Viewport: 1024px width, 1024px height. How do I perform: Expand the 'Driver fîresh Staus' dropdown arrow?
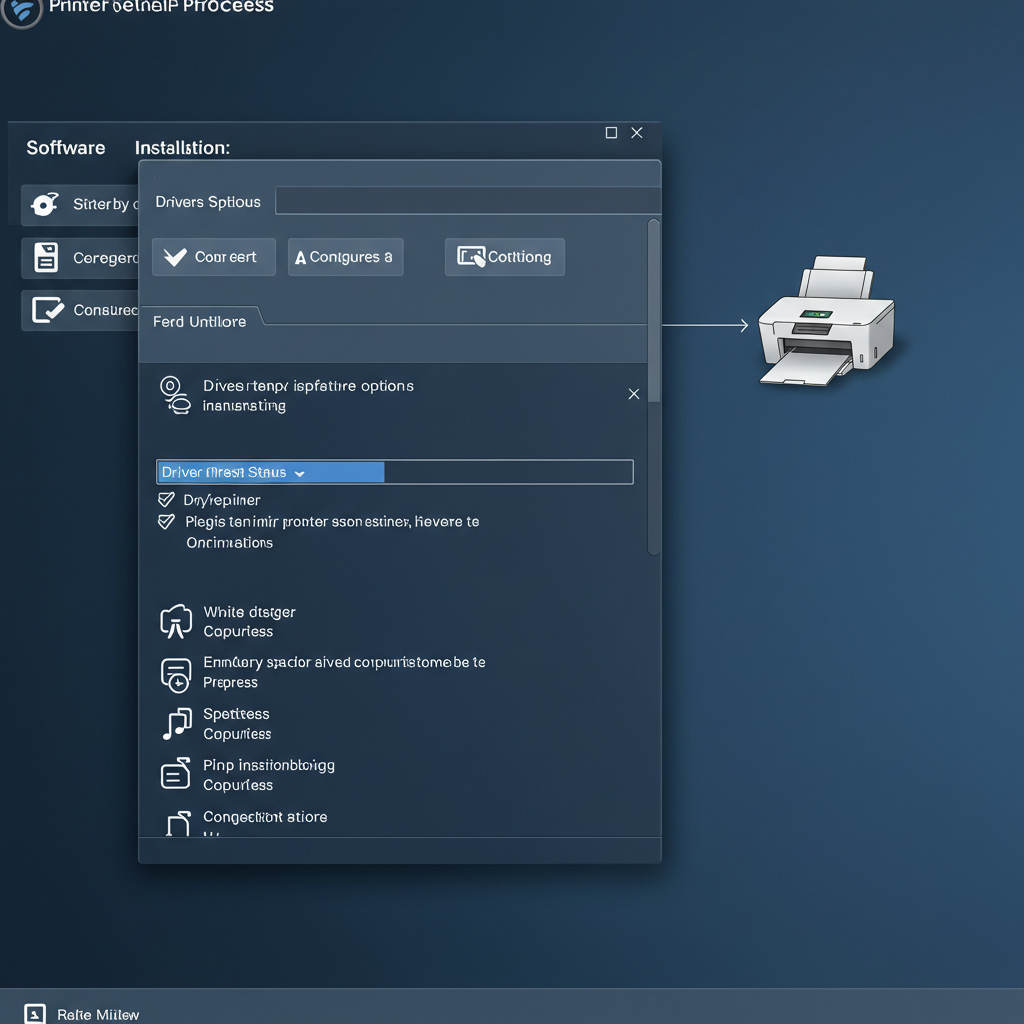(300, 473)
